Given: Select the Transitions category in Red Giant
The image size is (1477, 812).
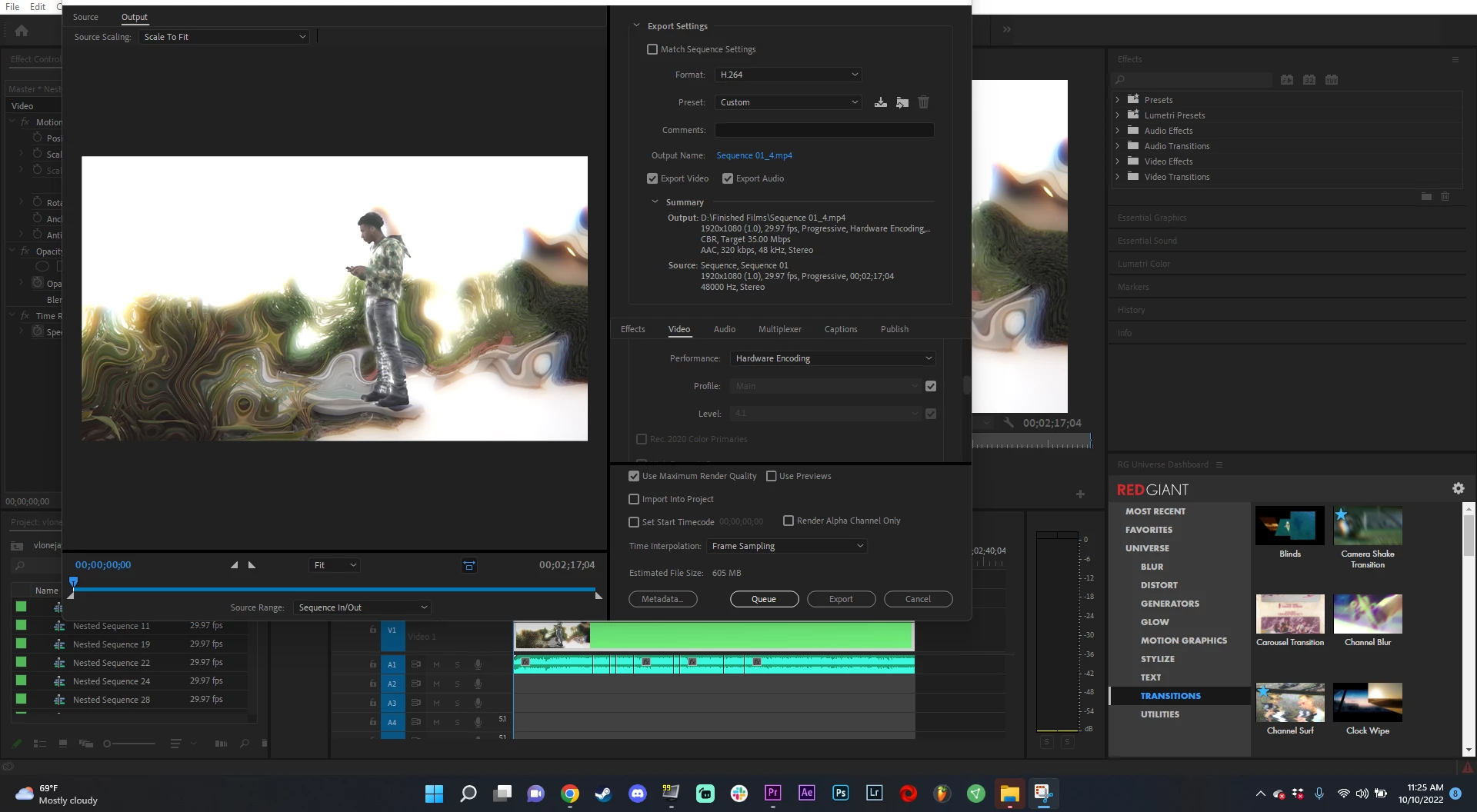Looking at the screenshot, I should click(x=1170, y=696).
